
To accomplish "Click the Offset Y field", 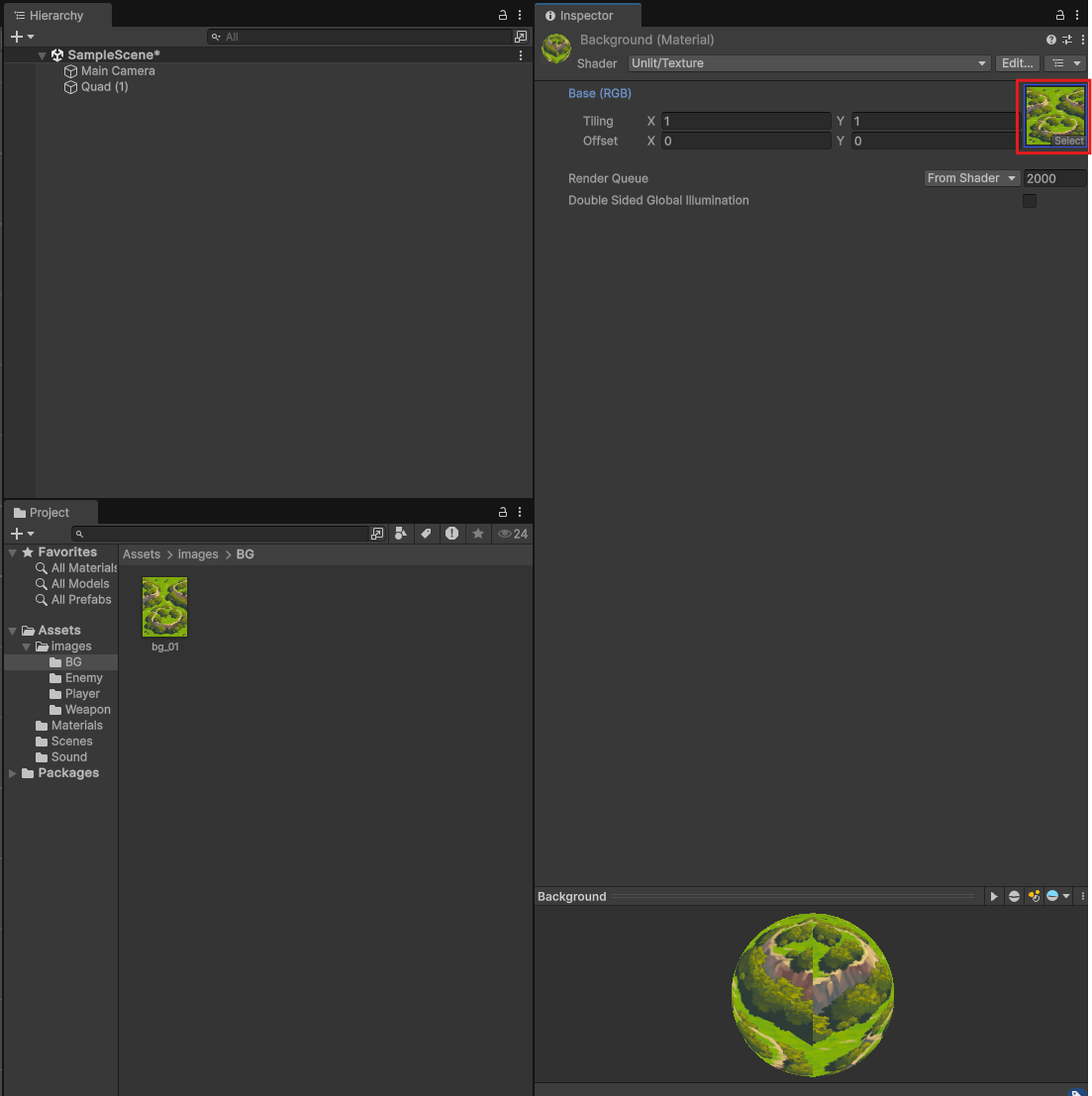I will click(936, 142).
